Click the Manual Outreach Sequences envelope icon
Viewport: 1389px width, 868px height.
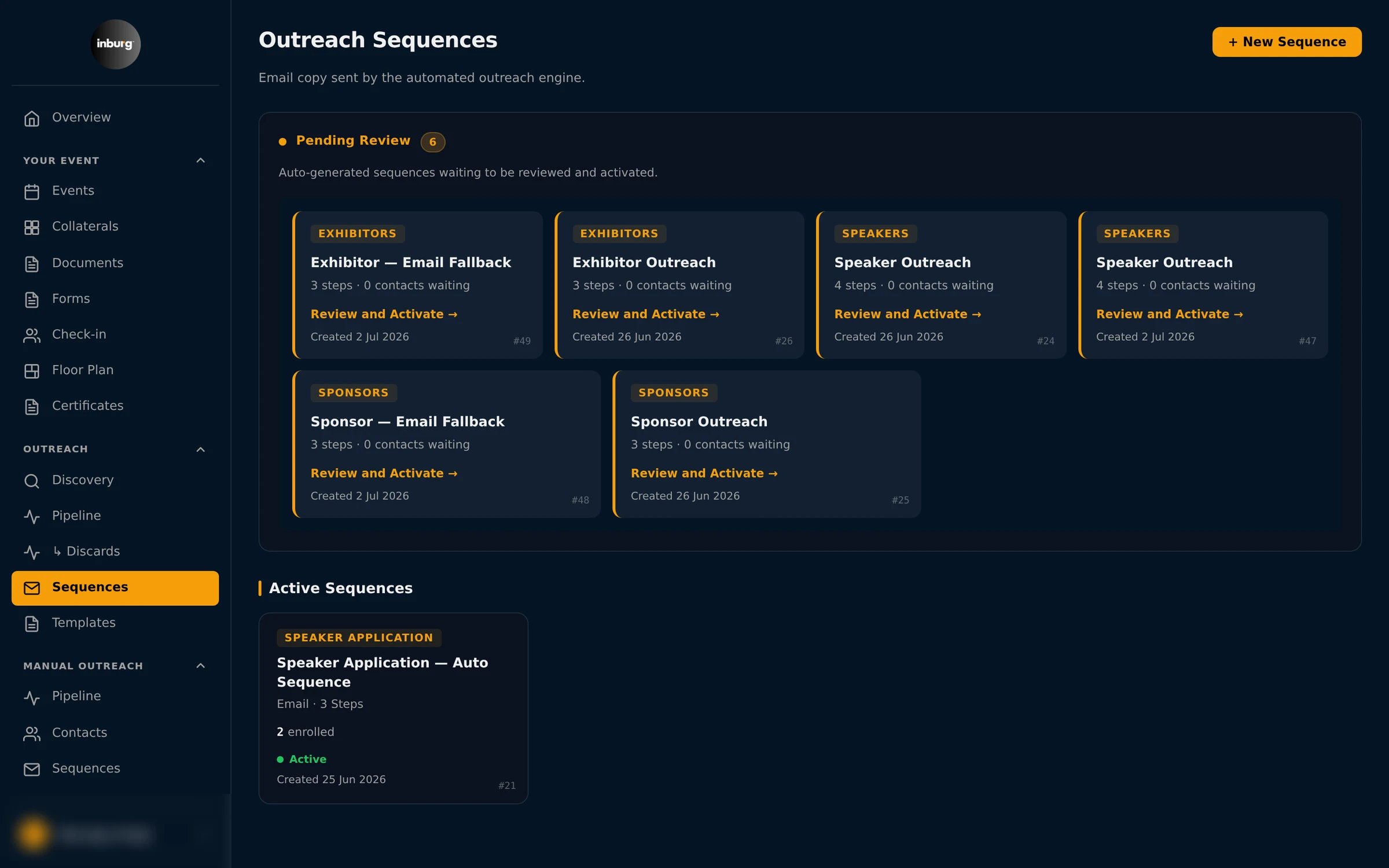click(x=32, y=769)
